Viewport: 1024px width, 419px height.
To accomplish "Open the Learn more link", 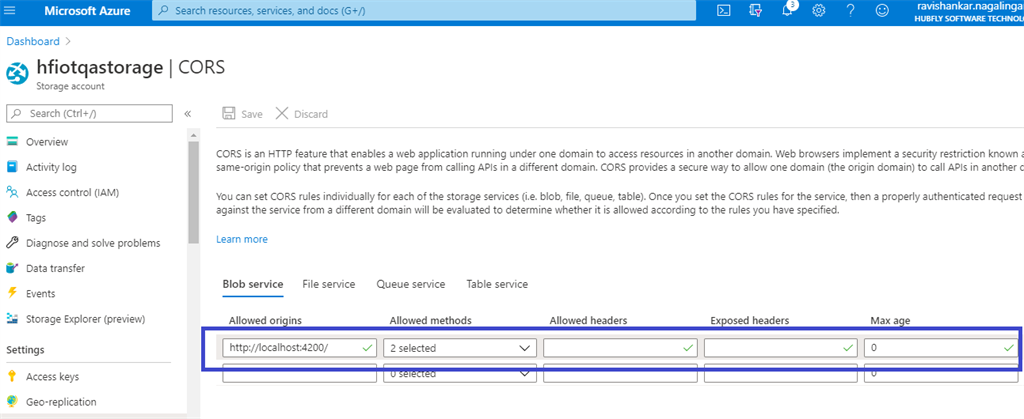I will [242, 240].
